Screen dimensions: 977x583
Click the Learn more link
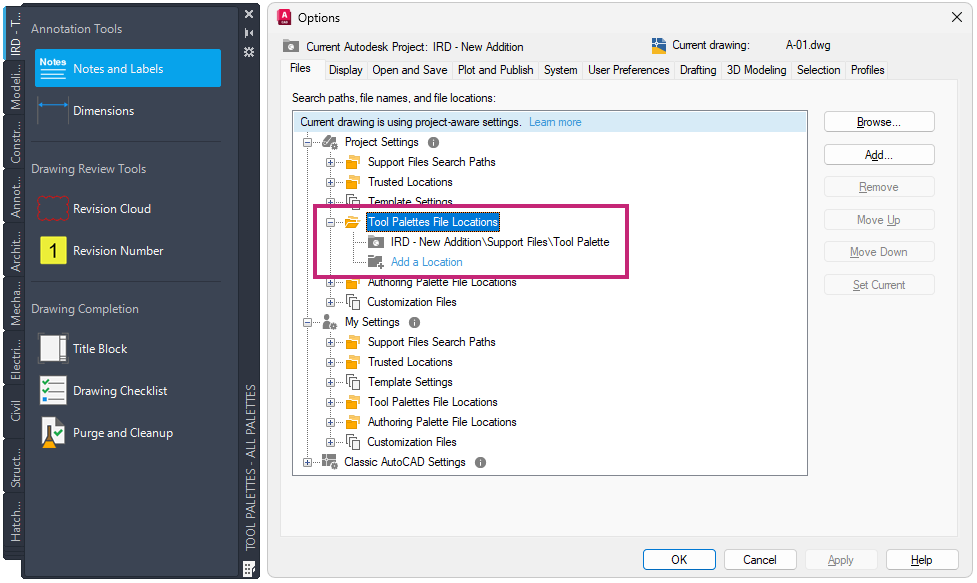(x=555, y=122)
